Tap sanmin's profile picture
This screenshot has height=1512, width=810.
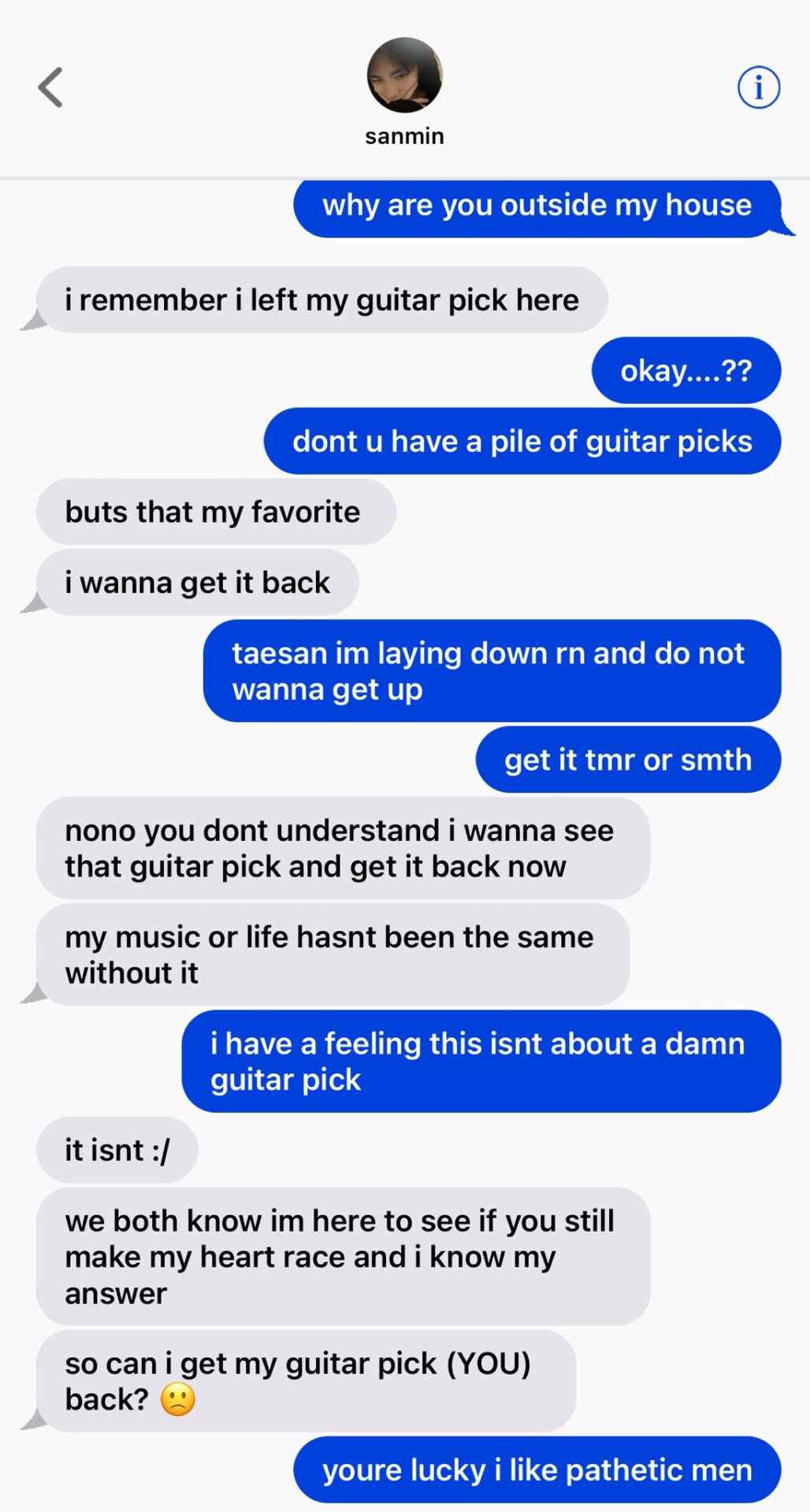[x=404, y=75]
